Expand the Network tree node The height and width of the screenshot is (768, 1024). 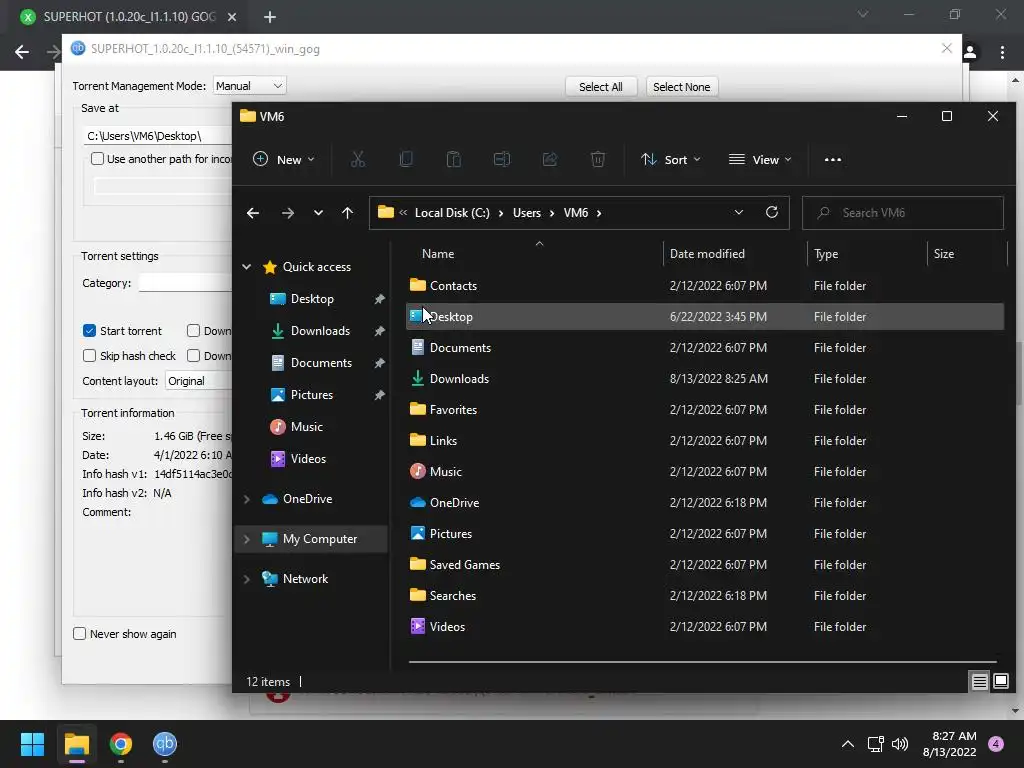(247, 579)
